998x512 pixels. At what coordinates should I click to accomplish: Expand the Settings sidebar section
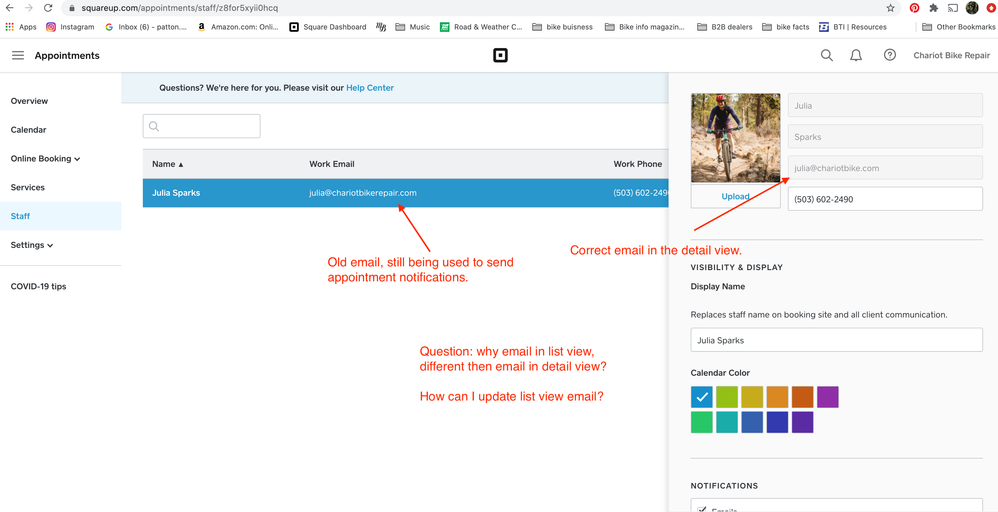[x=32, y=245]
